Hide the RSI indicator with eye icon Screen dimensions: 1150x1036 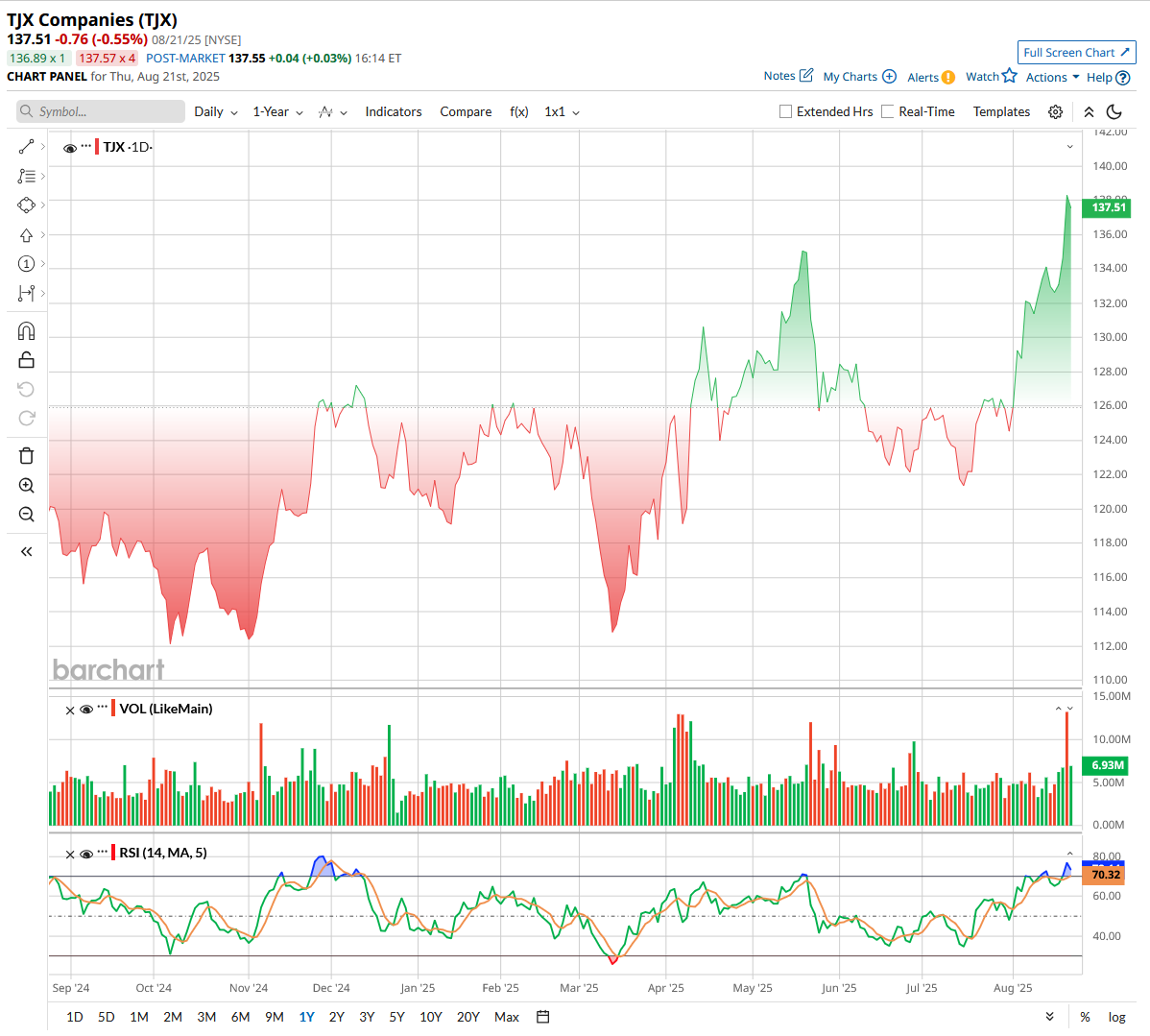pyautogui.click(x=85, y=854)
